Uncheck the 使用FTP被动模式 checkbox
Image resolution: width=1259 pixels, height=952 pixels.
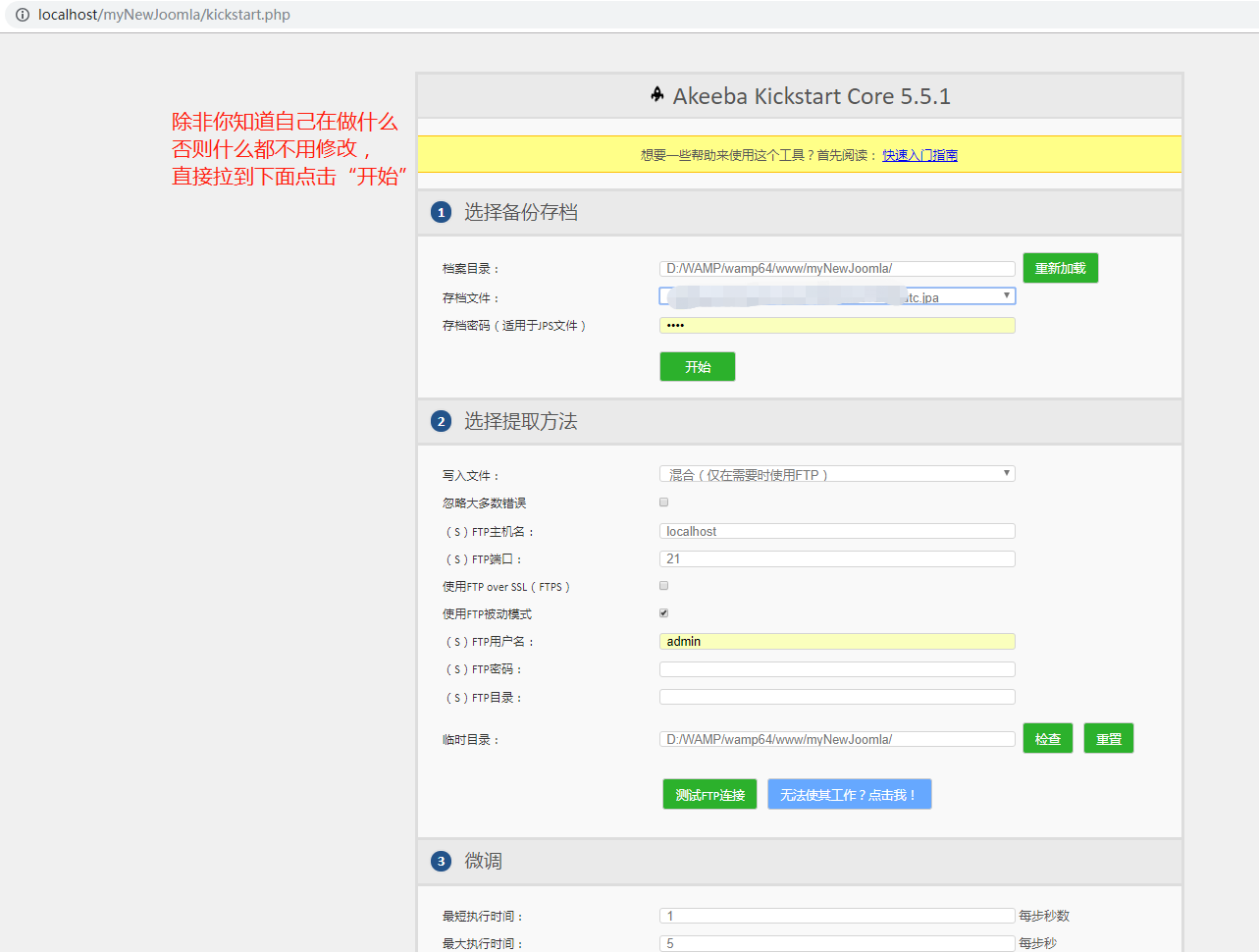[664, 613]
